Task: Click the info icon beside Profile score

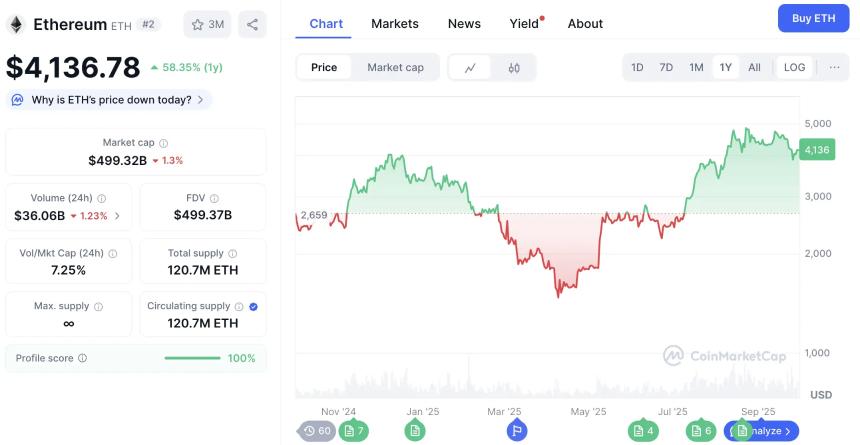Action: [82, 358]
